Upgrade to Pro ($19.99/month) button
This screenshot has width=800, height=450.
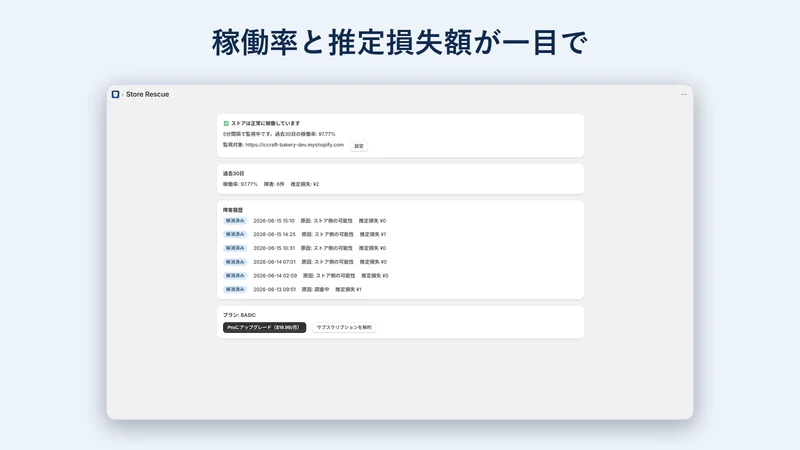pos(264,328)
